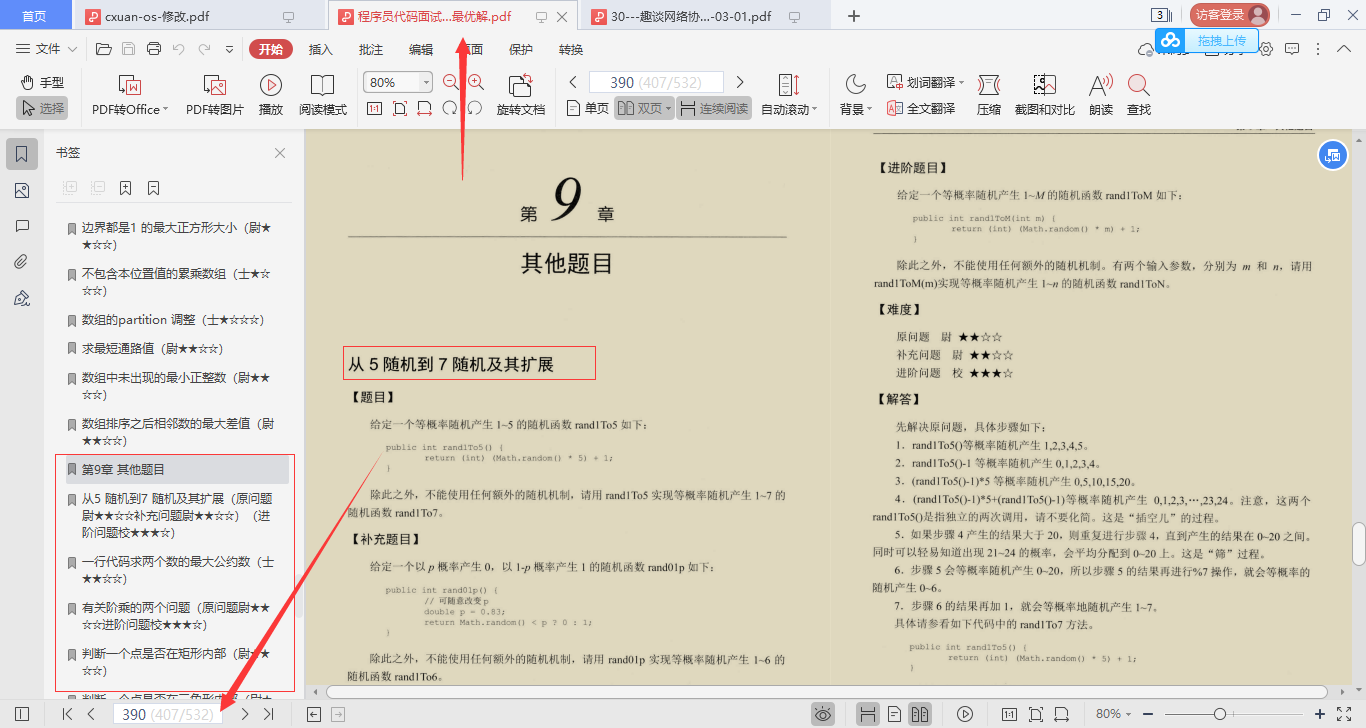Open the signature pen panel in sidebar

[22, 298]
